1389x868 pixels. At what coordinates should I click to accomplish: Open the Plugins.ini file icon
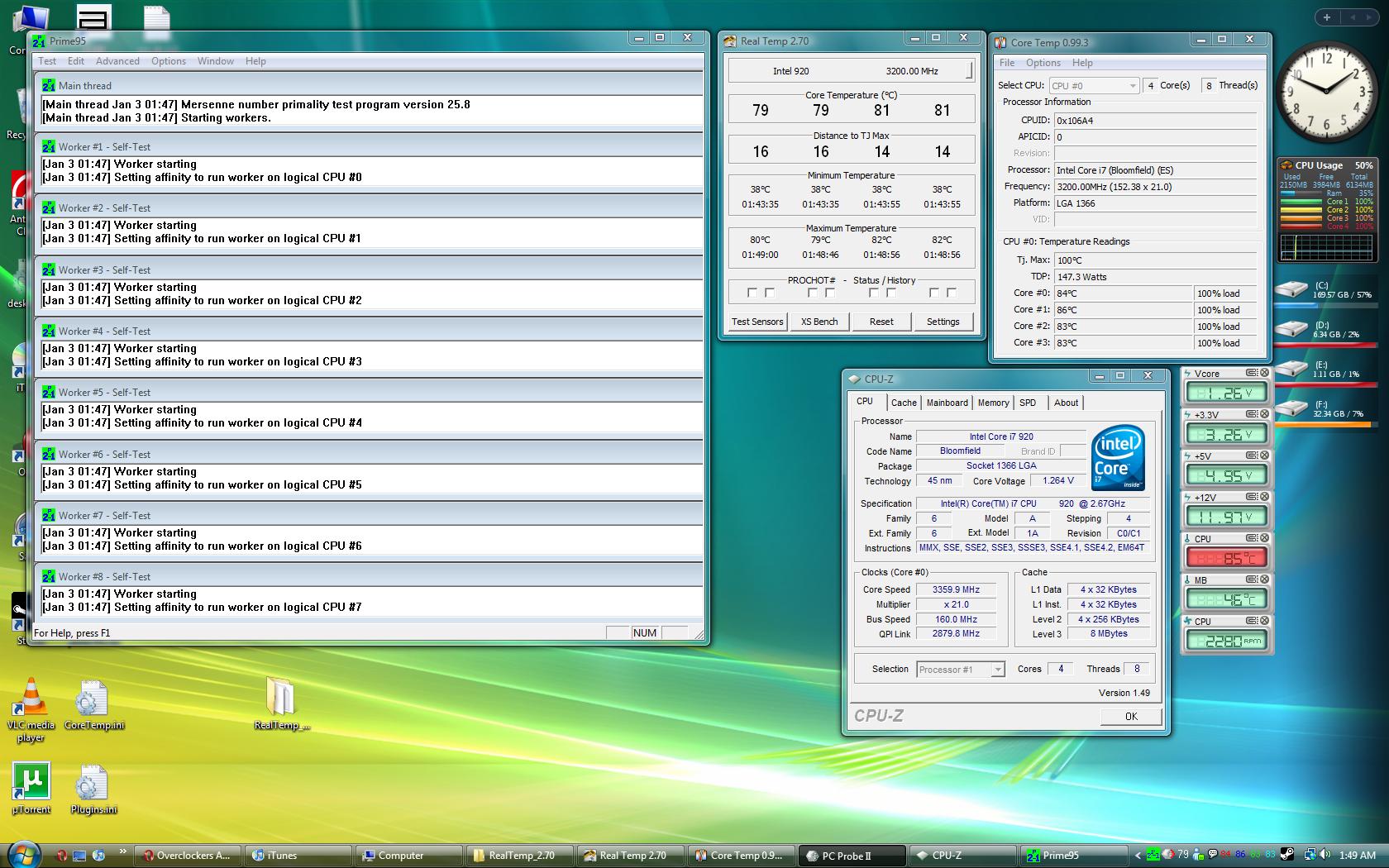click(x=93, y=789)
